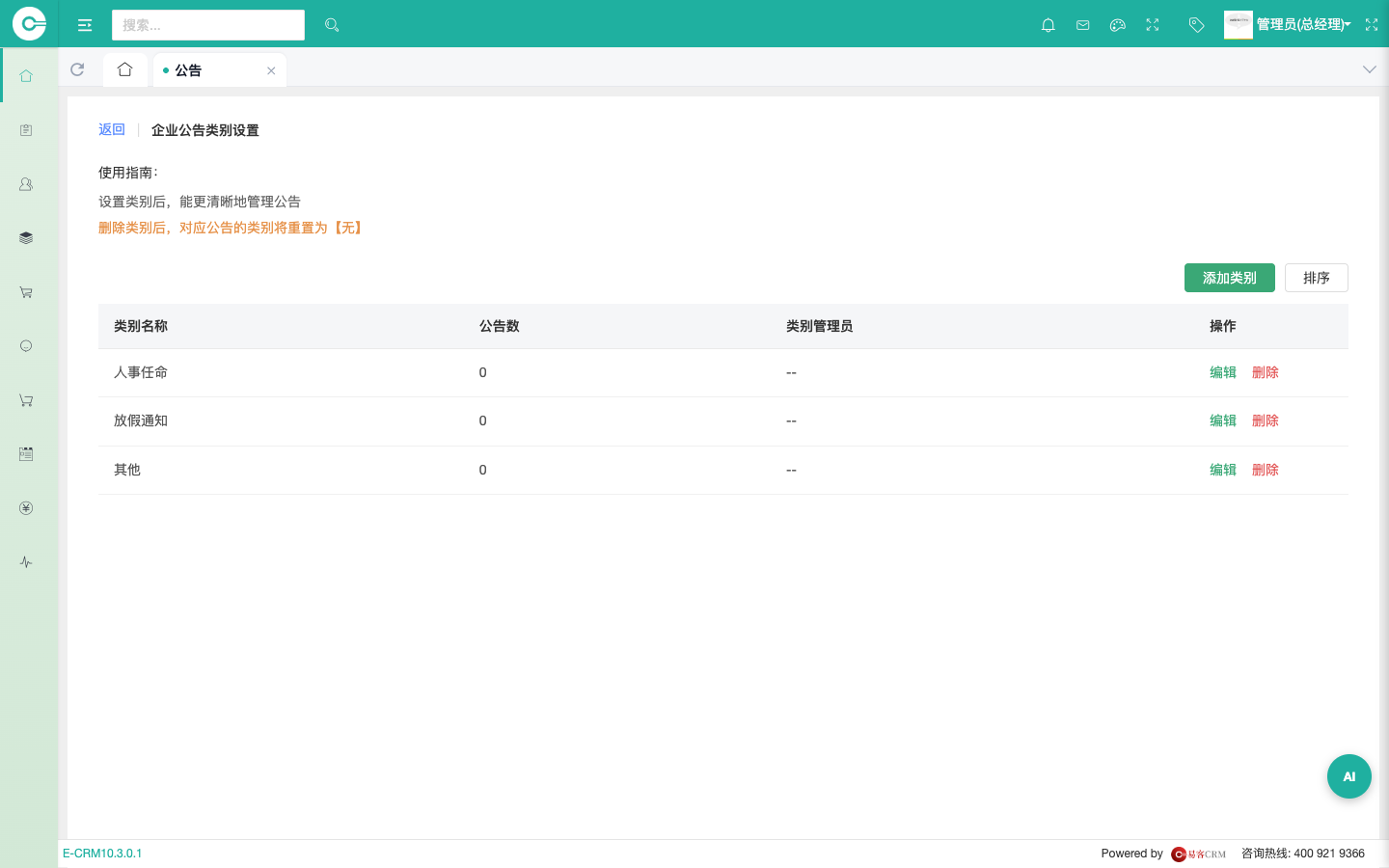Open the notifications bell icon
The width and height of the screenshot is (1389, 868).
pyautogui.click(x=1049, y=25)
